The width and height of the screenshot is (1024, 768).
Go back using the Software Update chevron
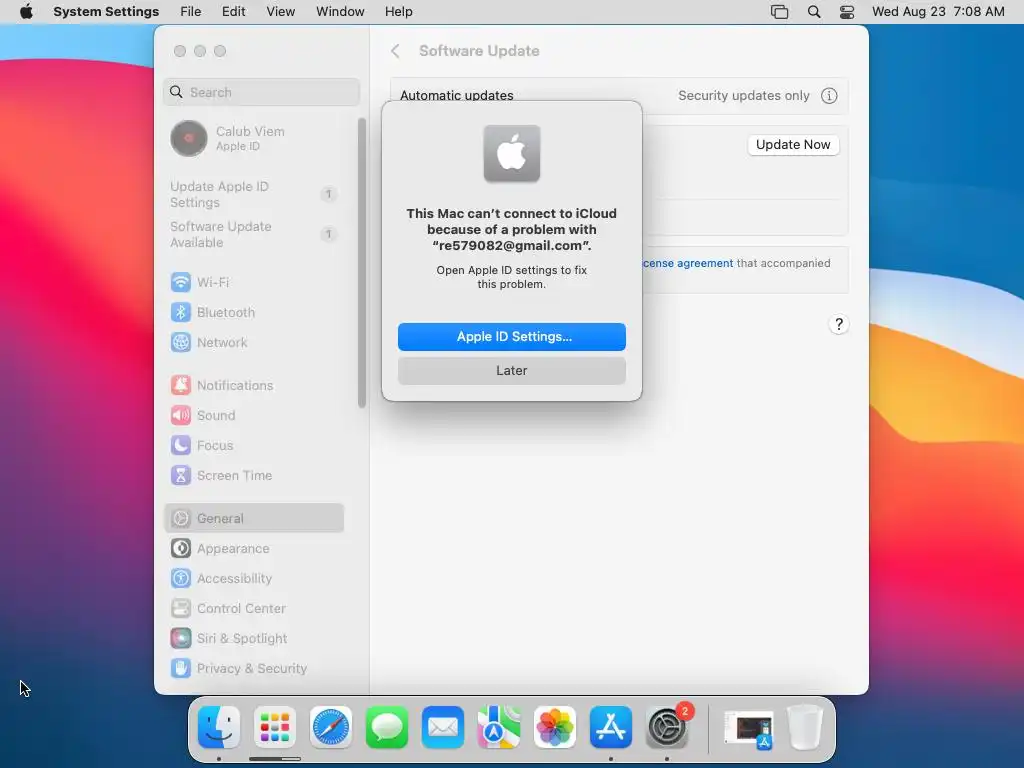[395, 51]
